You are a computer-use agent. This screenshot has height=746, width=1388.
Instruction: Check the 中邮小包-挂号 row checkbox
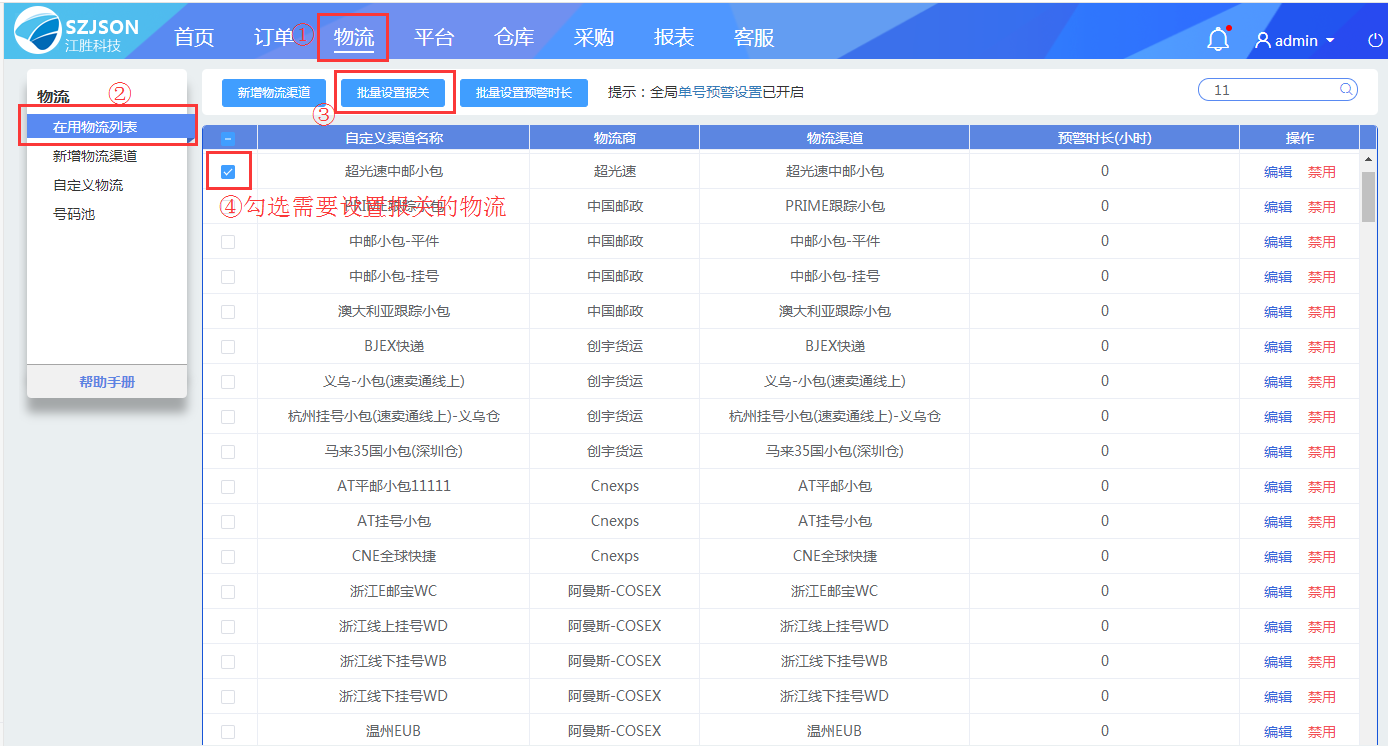[228, 277]
